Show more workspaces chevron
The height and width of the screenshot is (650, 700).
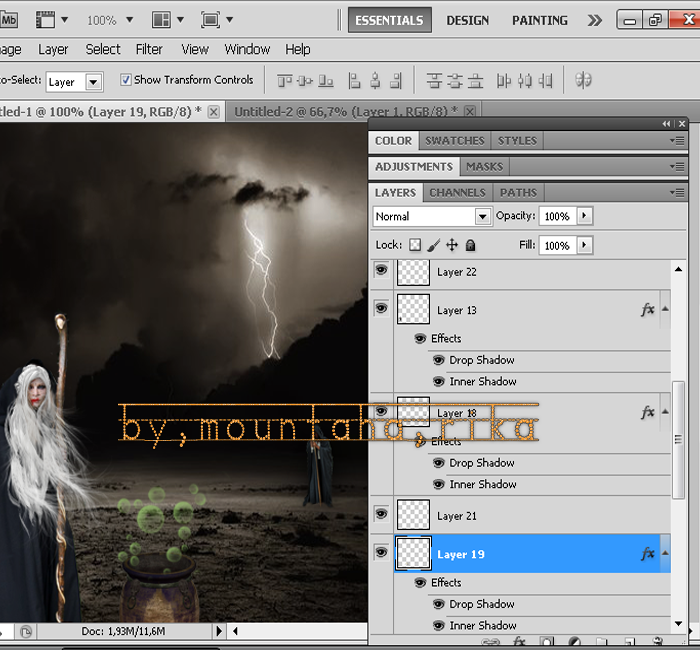point(594,20)
